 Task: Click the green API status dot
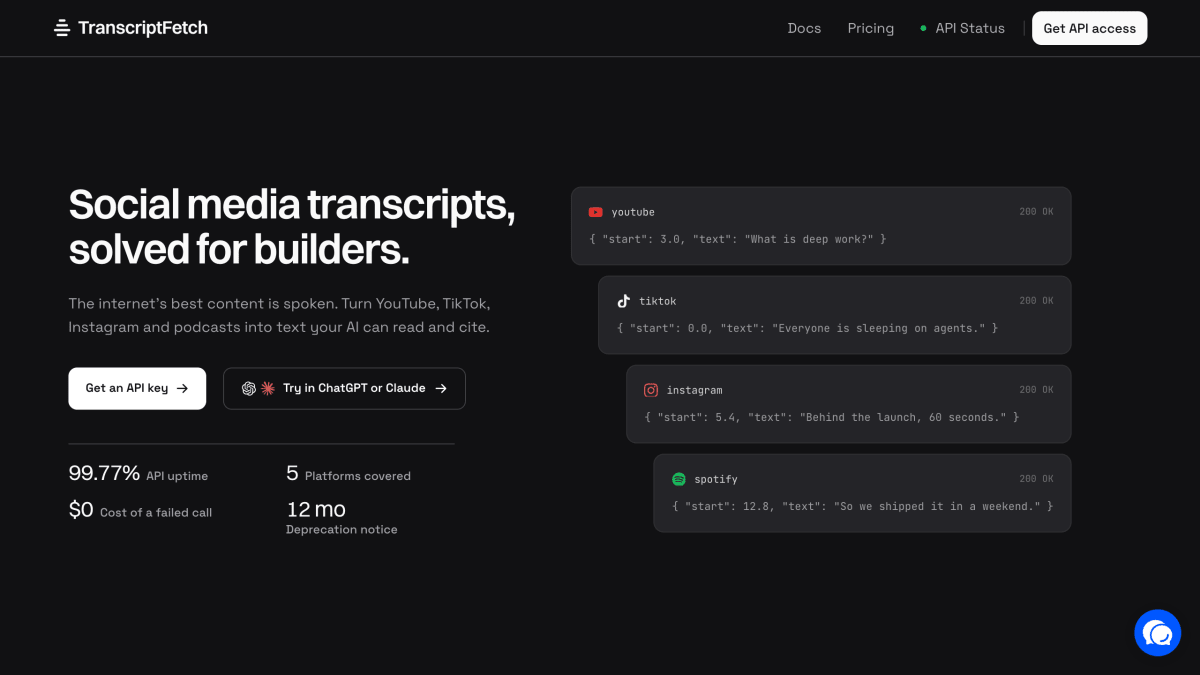tap(923, 29)
